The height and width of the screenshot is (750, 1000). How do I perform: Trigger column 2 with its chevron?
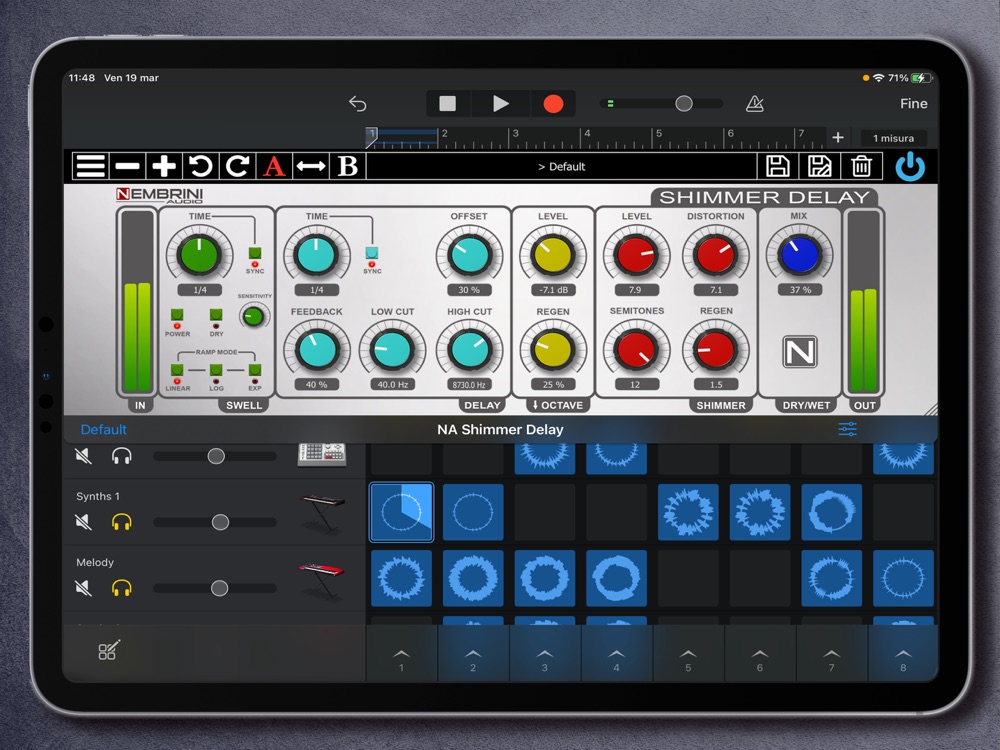[473, 655]
